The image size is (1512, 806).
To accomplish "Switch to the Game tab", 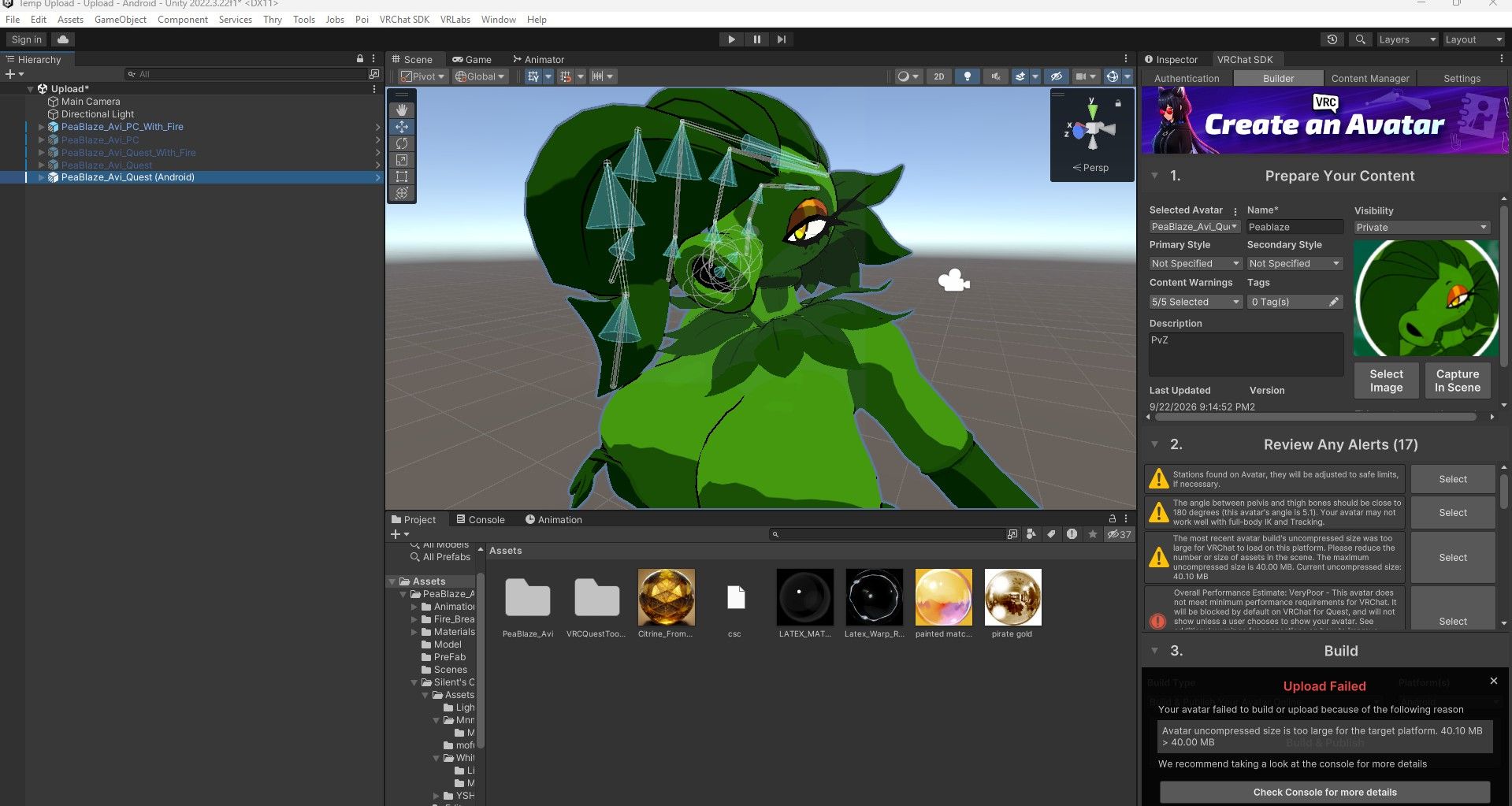I will [472, 59].
